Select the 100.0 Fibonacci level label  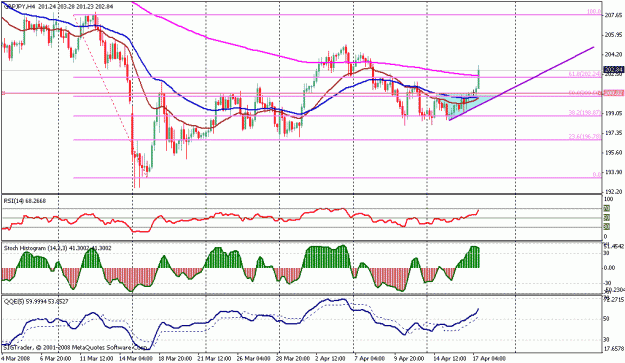coord(594,12)
